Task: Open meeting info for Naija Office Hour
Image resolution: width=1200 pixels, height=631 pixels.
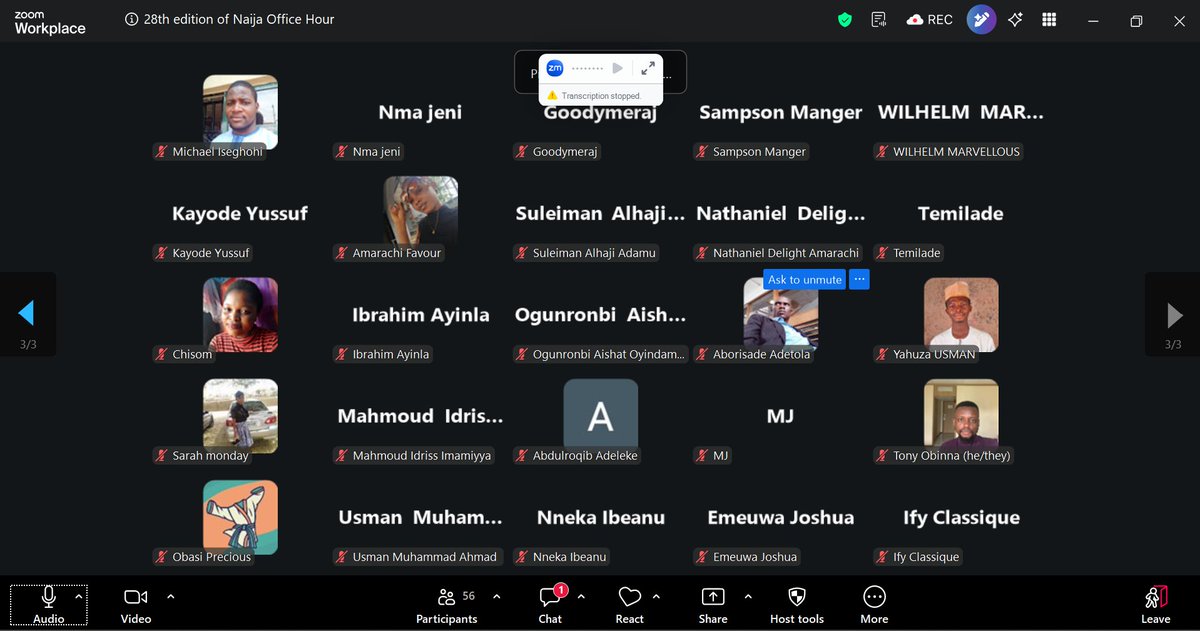Action: 132,19
